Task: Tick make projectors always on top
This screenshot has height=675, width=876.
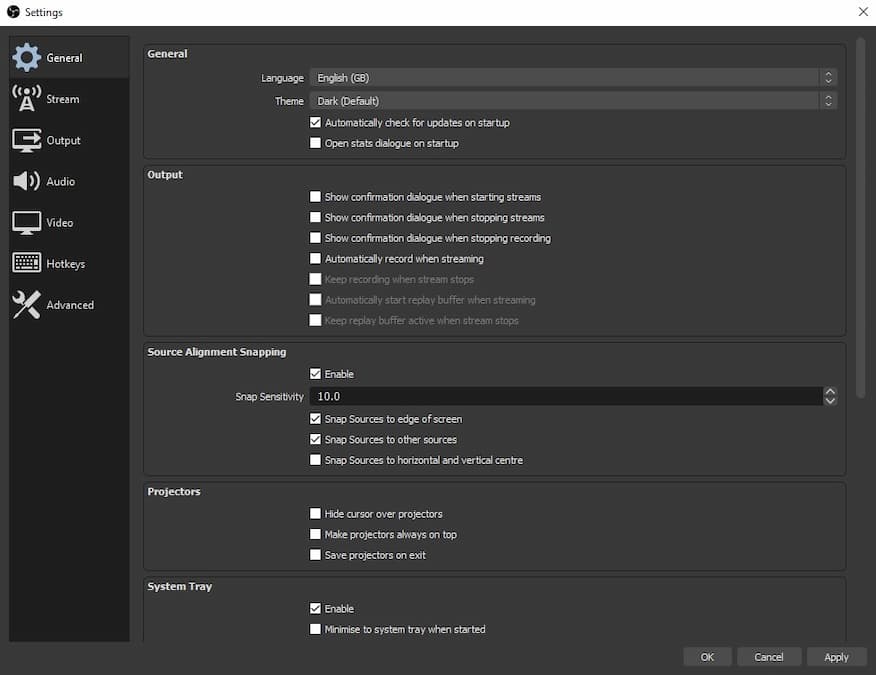Action: (315, 534)
